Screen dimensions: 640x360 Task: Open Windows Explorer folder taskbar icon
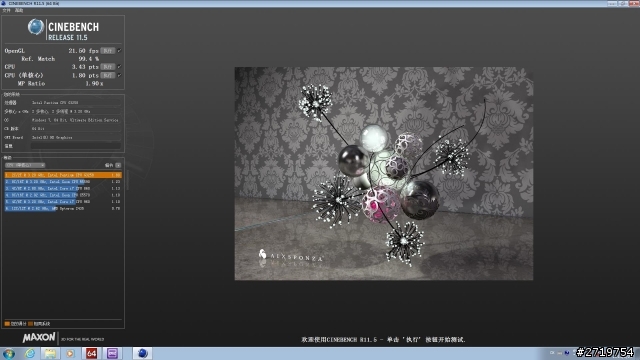pyautogui.click(x=50, y=353)
